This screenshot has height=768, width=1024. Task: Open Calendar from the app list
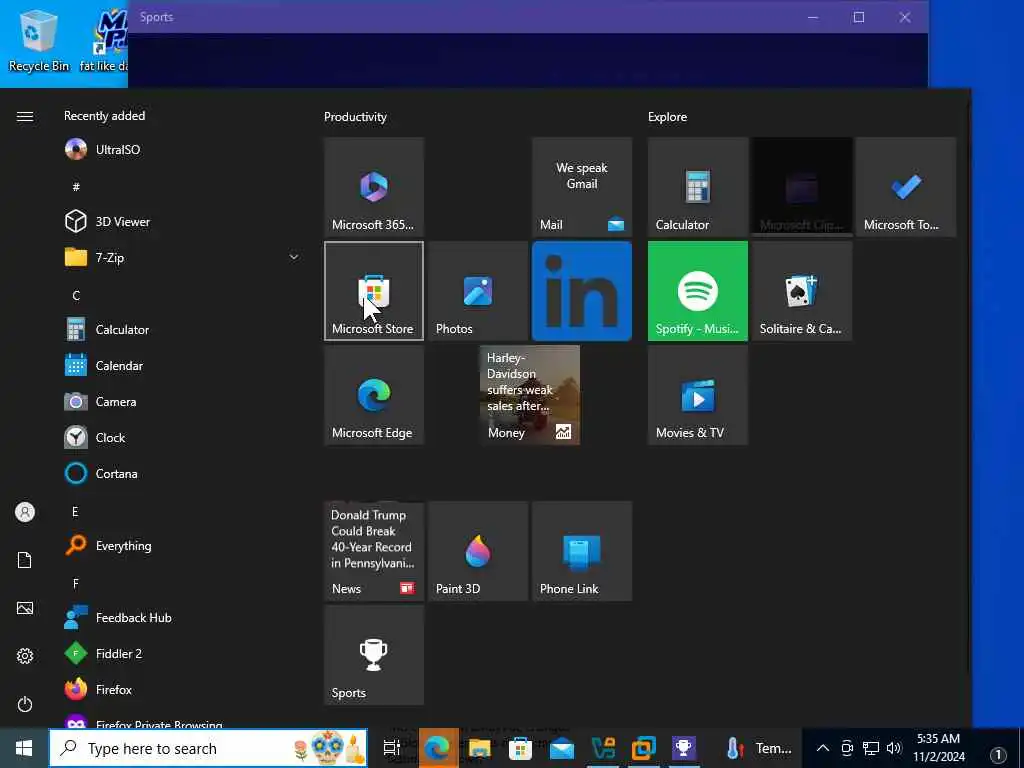183,366
